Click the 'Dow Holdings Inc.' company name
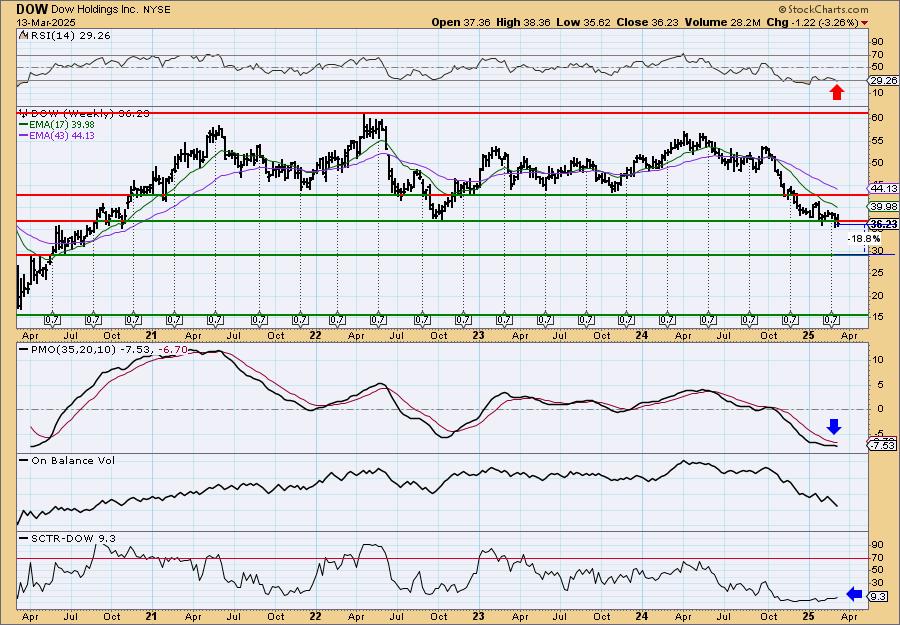 tap(96, 10)
